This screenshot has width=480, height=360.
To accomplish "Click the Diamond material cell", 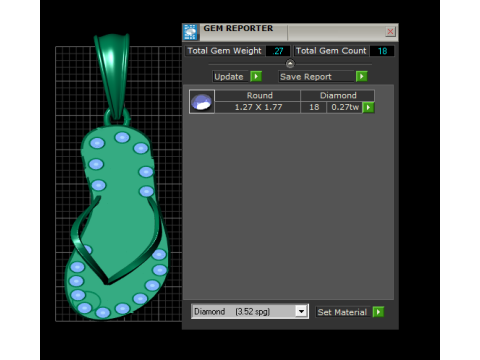I will pos(338,95).
